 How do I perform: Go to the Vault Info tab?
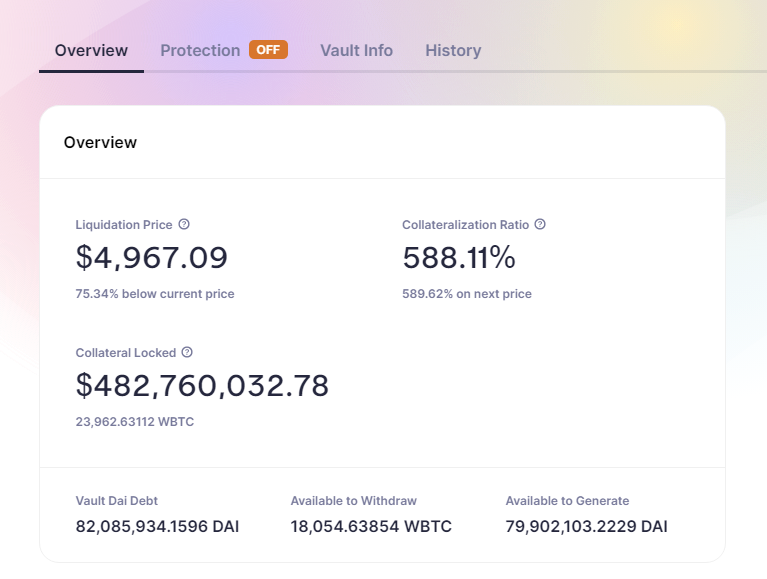(x=356, y=50)
